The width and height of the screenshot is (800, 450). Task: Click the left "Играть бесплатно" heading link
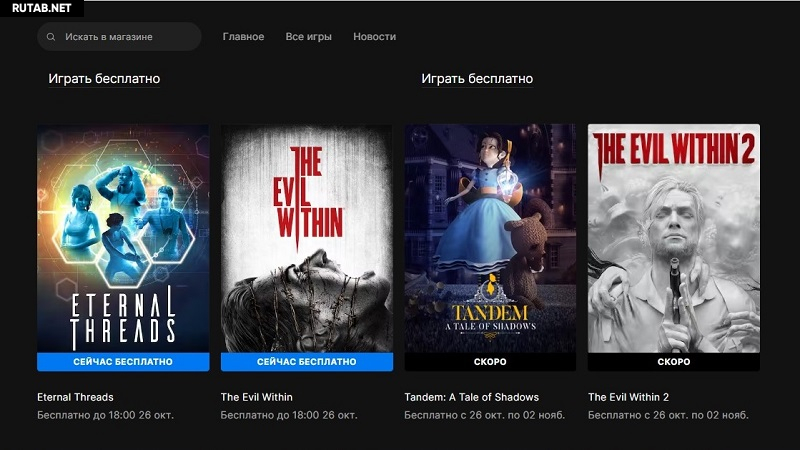click(104, 78)
